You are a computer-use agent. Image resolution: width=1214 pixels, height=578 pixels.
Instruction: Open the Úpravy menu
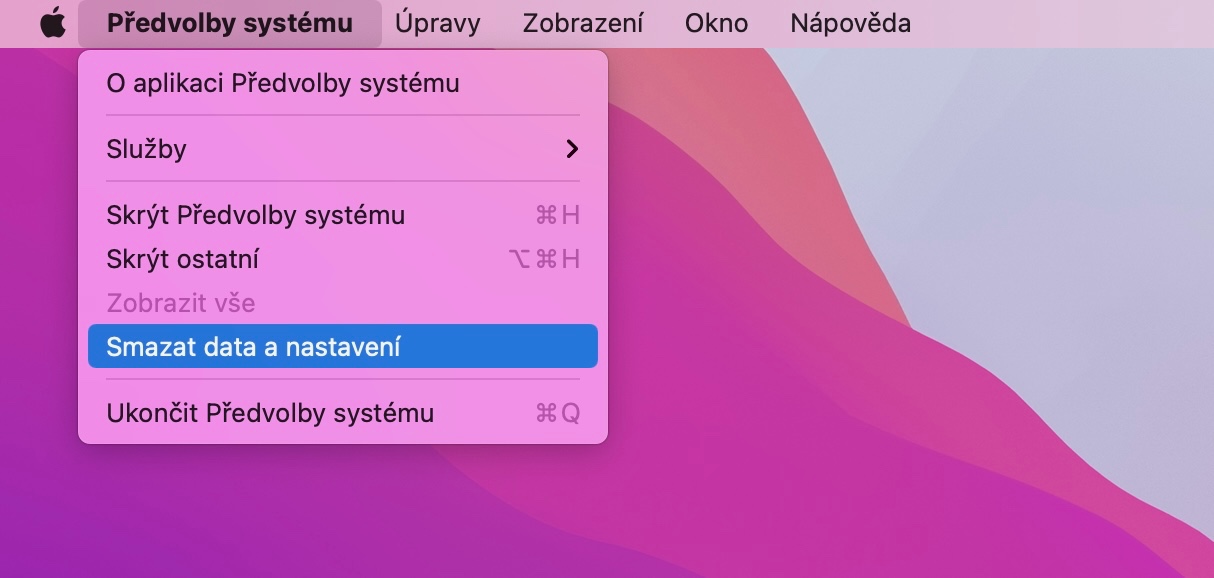[437, 23]
